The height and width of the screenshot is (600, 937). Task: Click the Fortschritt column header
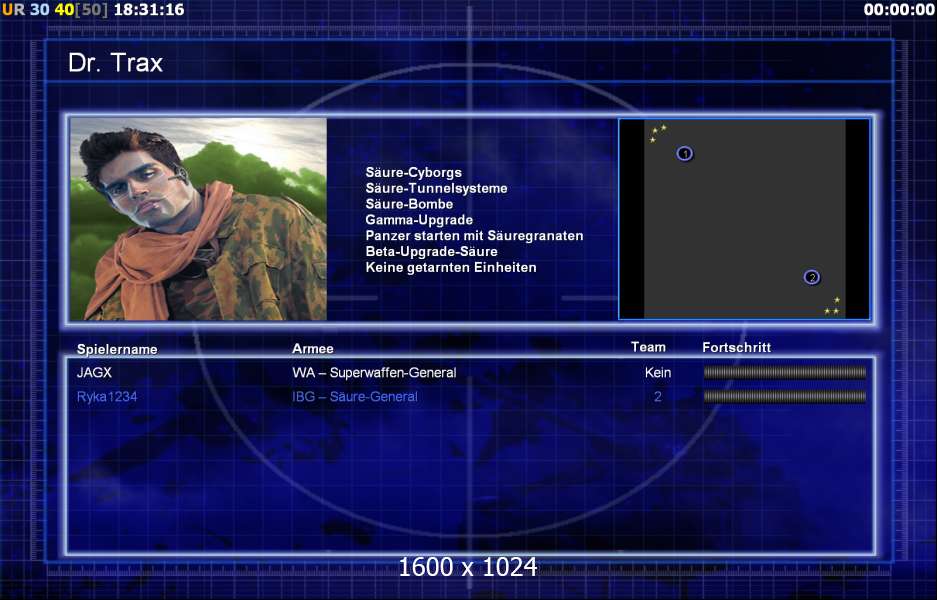coord(736,347)
